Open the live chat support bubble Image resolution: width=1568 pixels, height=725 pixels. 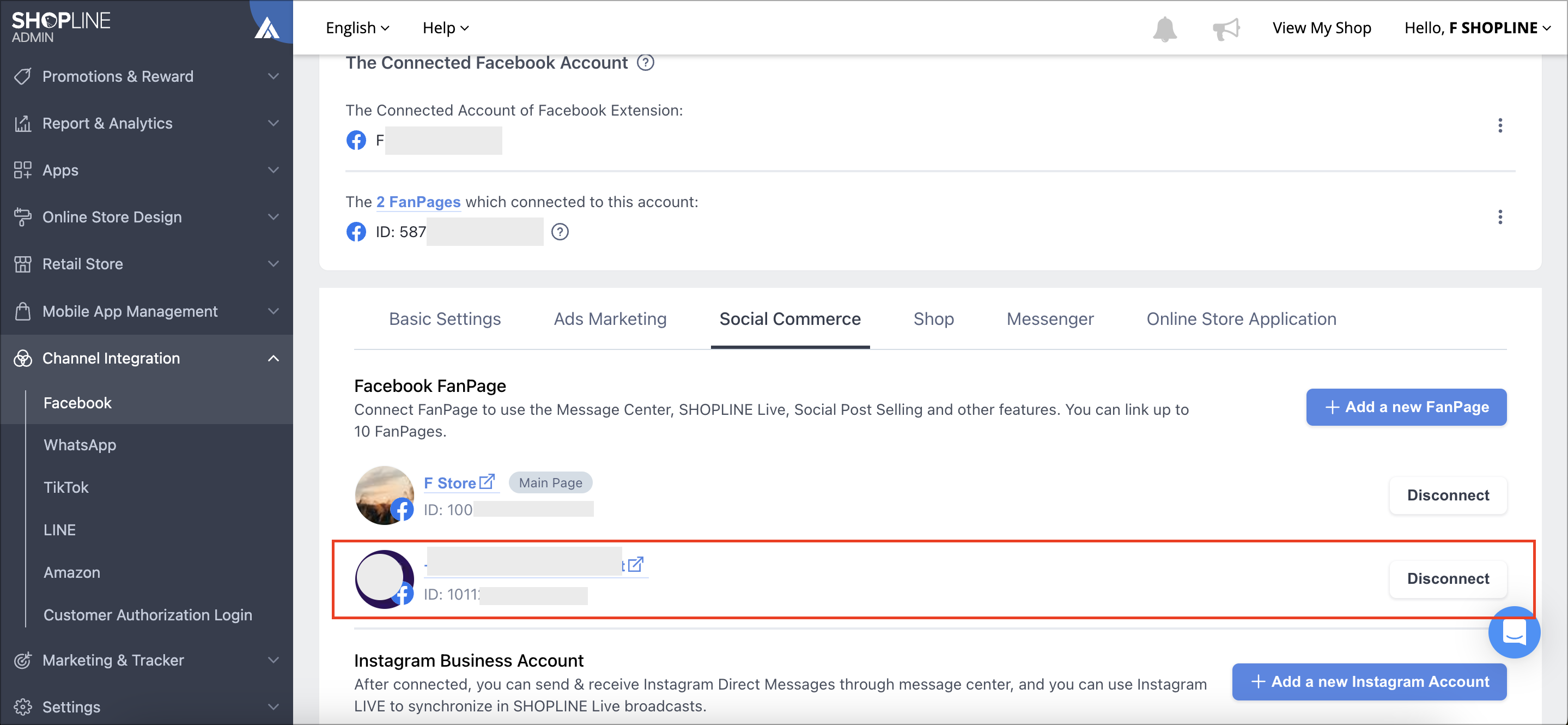click(x=1514, y=632)
